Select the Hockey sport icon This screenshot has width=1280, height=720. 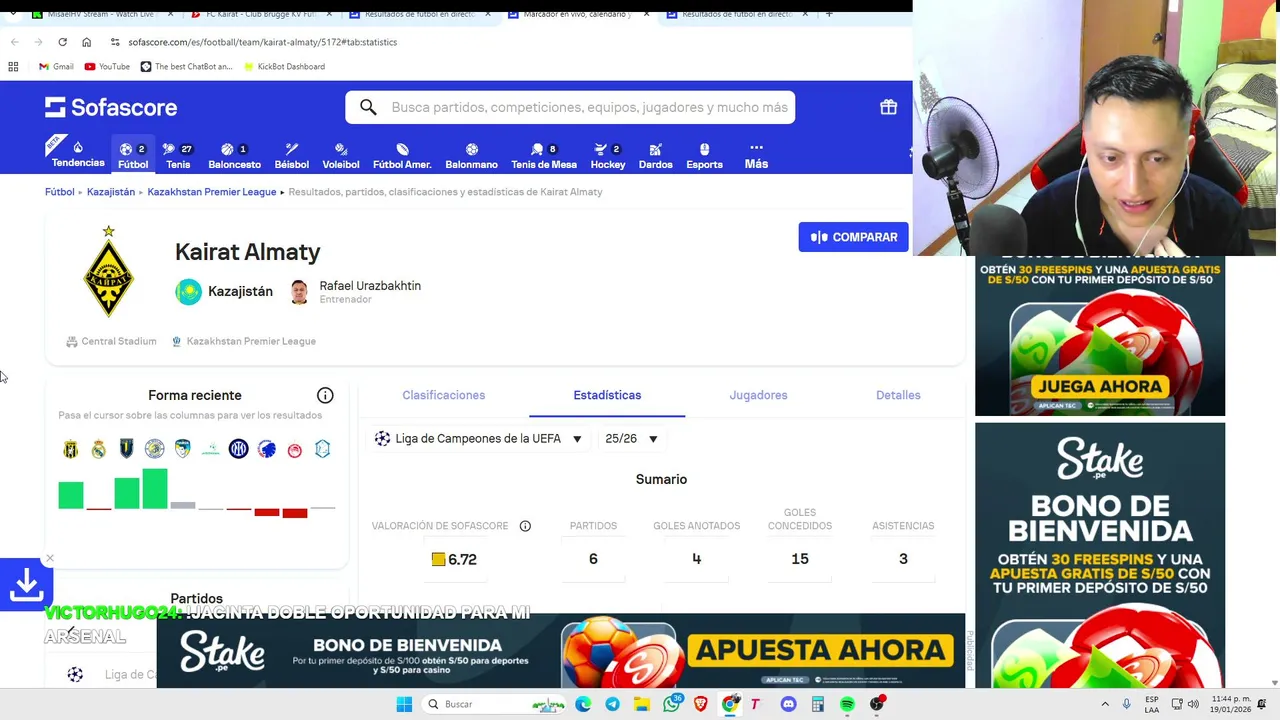pyautogui.click(x=607, y=155)
